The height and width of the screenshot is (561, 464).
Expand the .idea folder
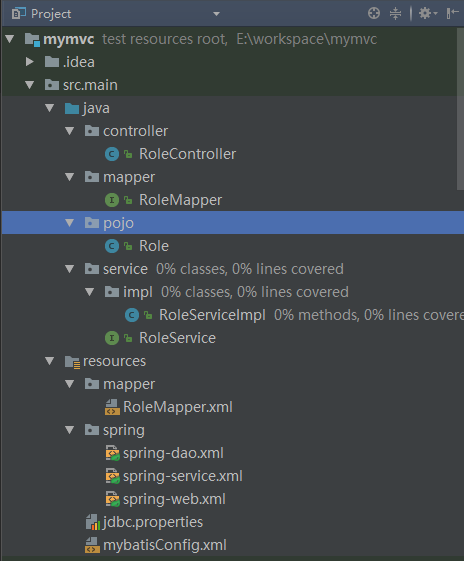pos(30,62)
